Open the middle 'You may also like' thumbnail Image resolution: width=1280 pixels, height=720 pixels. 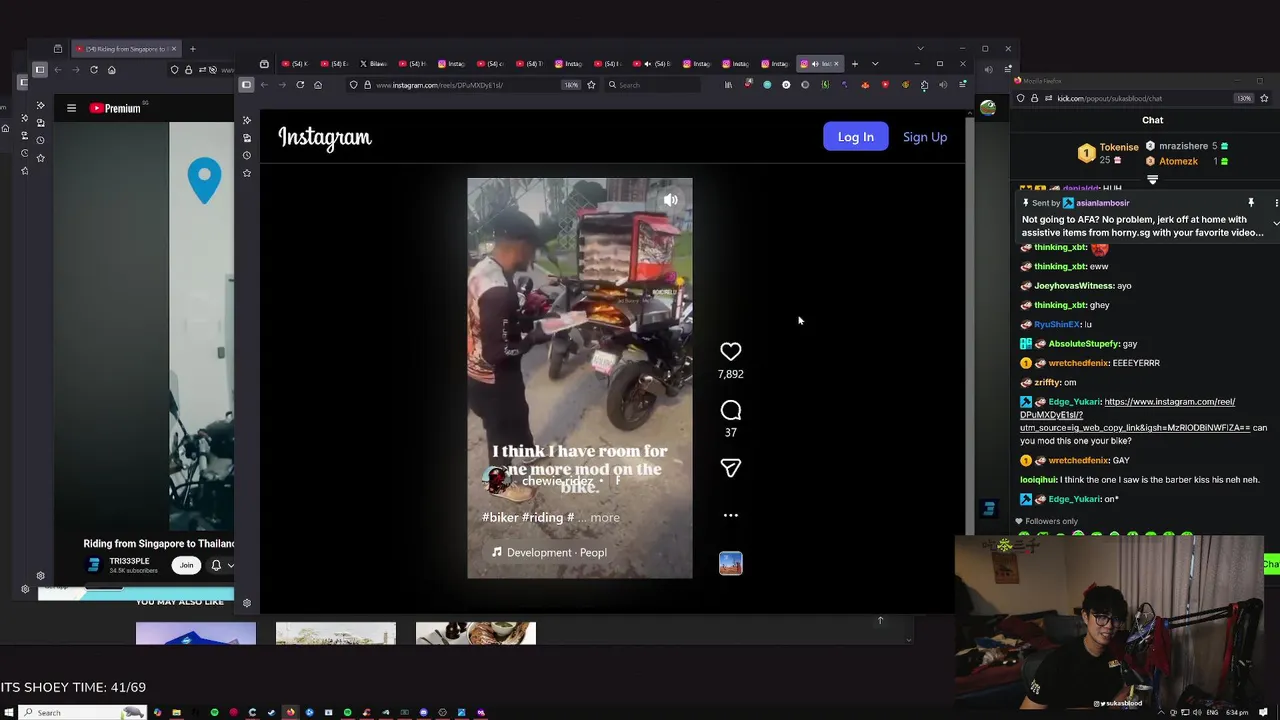[x=336, y=634]
